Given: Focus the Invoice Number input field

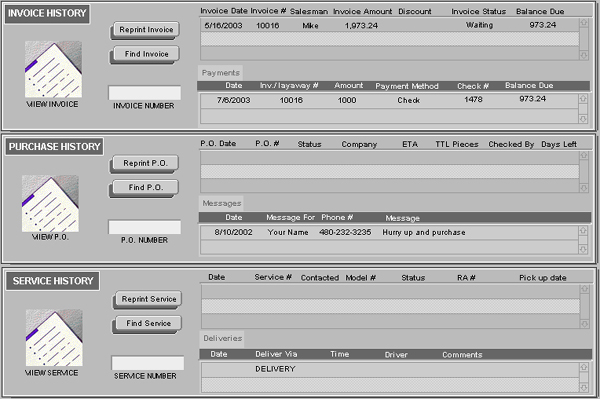Looking at the screenshot, I should point(145,93).
